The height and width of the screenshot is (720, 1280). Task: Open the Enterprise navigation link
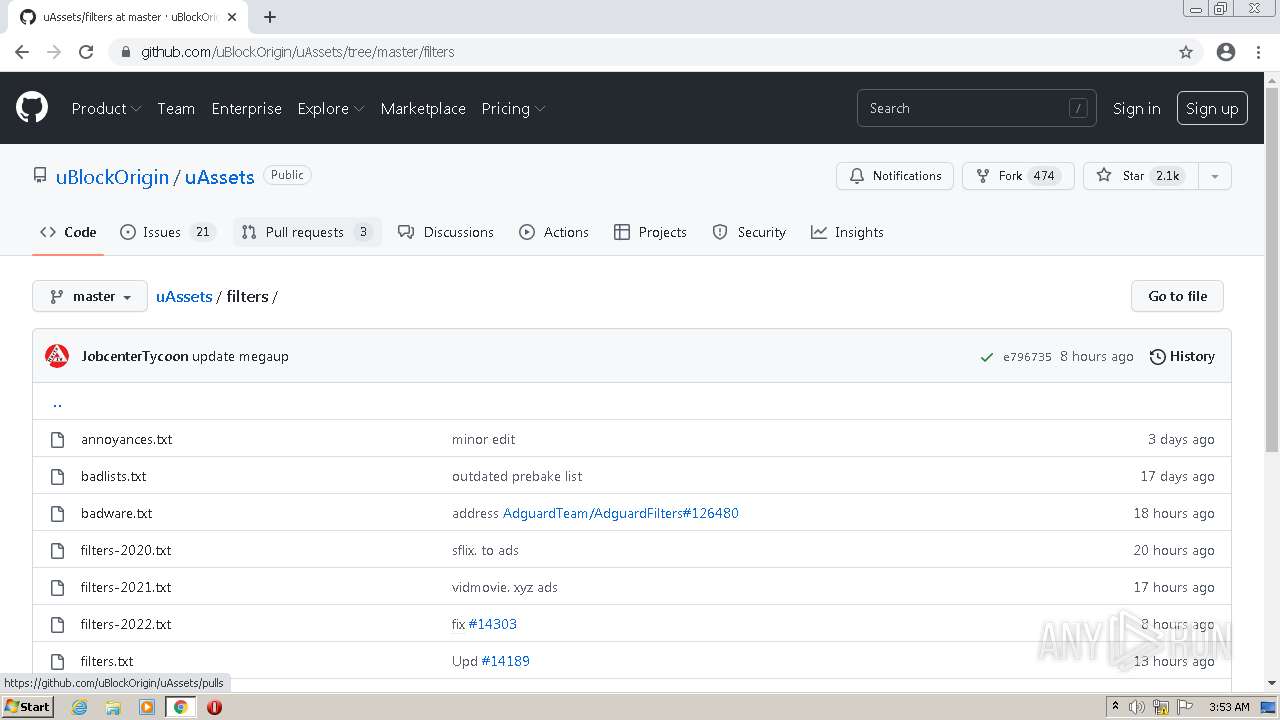[246, 108]
